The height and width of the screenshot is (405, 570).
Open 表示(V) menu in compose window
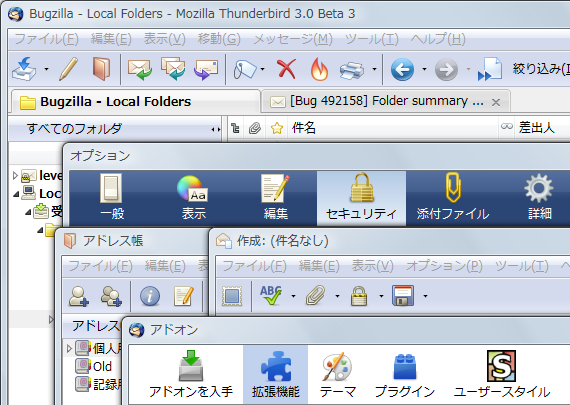pyautogui.click(x=373, y=266)
